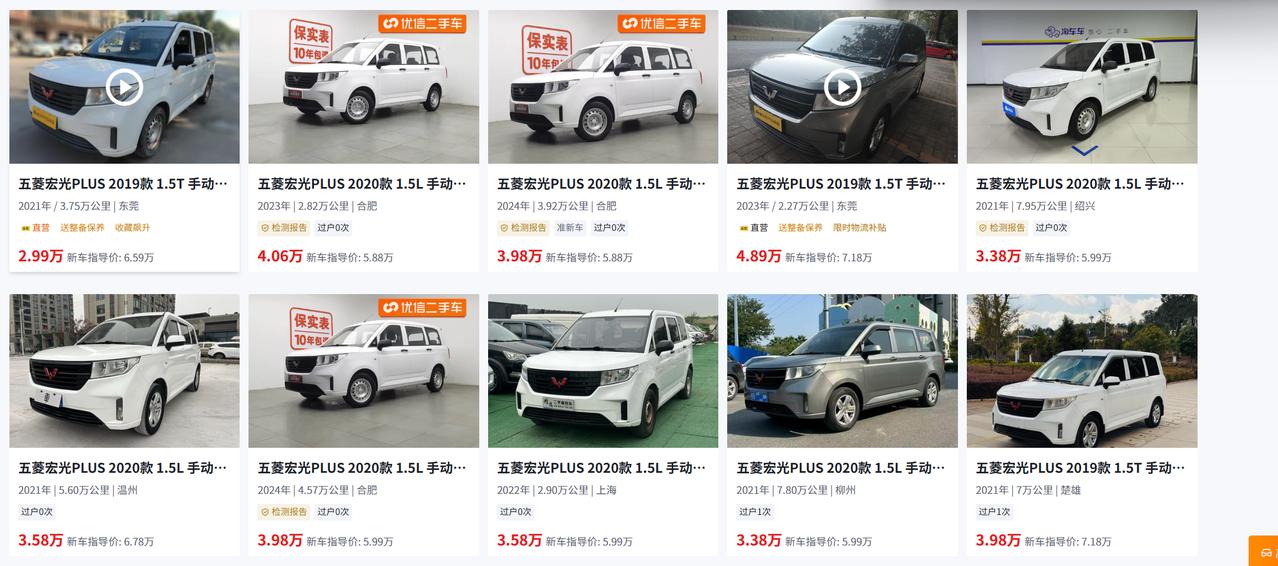Click the 优信二手车 badge on the bottom-row Hefei listing
The width and height of the screenshot is (1278, 566).
[426, 307]
